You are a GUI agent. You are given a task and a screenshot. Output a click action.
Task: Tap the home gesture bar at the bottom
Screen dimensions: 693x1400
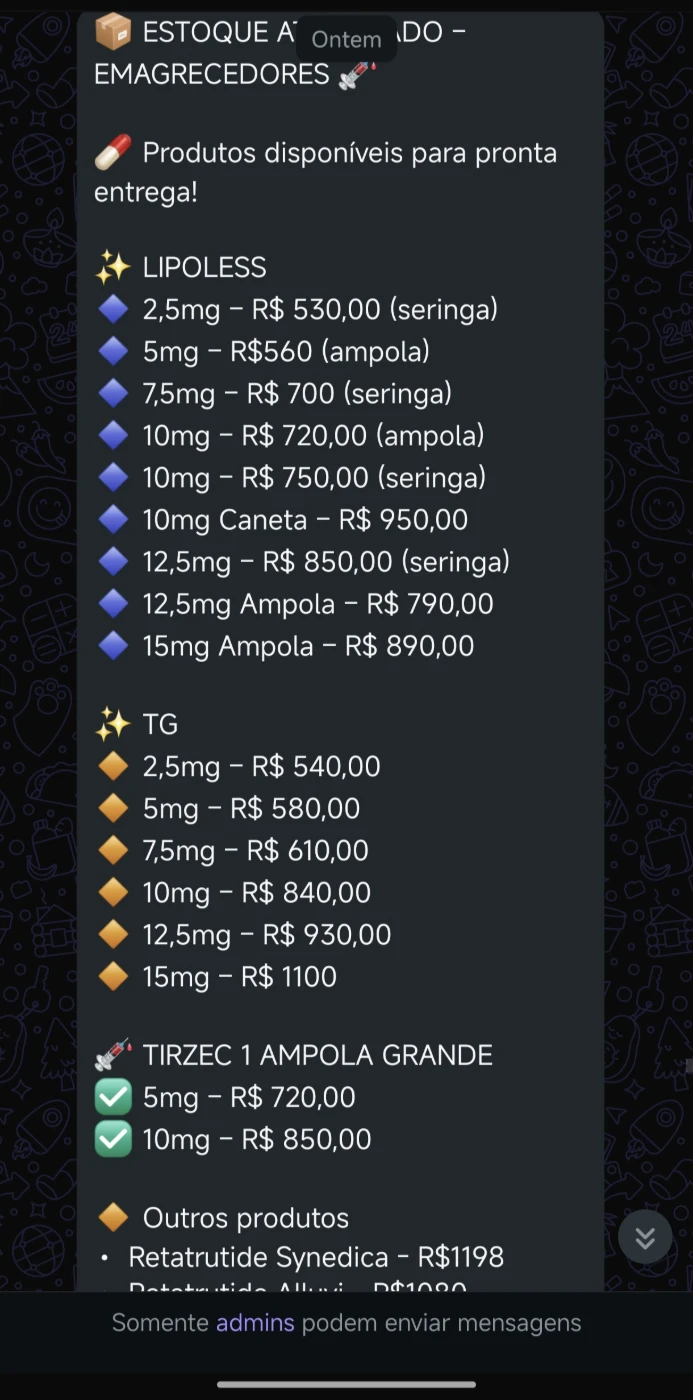click(x=346, y=1385)
